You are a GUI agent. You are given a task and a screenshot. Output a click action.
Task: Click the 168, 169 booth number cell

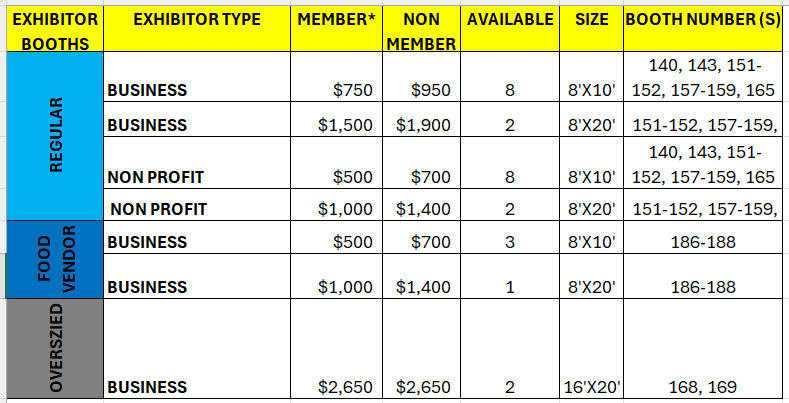(x=703, y=349)
